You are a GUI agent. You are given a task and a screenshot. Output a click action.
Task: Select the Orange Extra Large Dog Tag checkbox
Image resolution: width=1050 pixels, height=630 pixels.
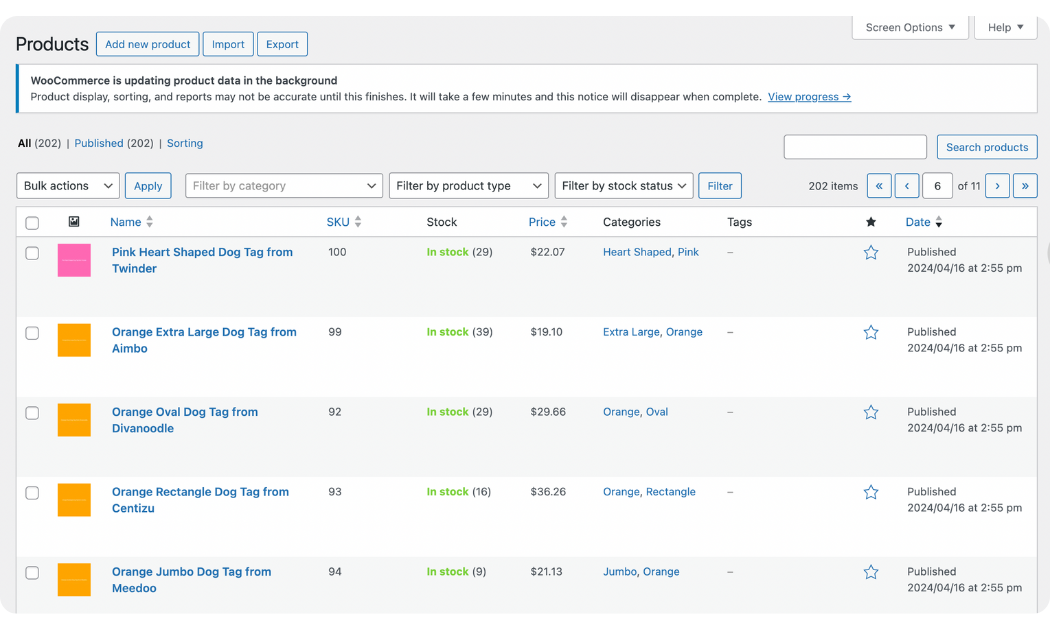tap(32, 333)
